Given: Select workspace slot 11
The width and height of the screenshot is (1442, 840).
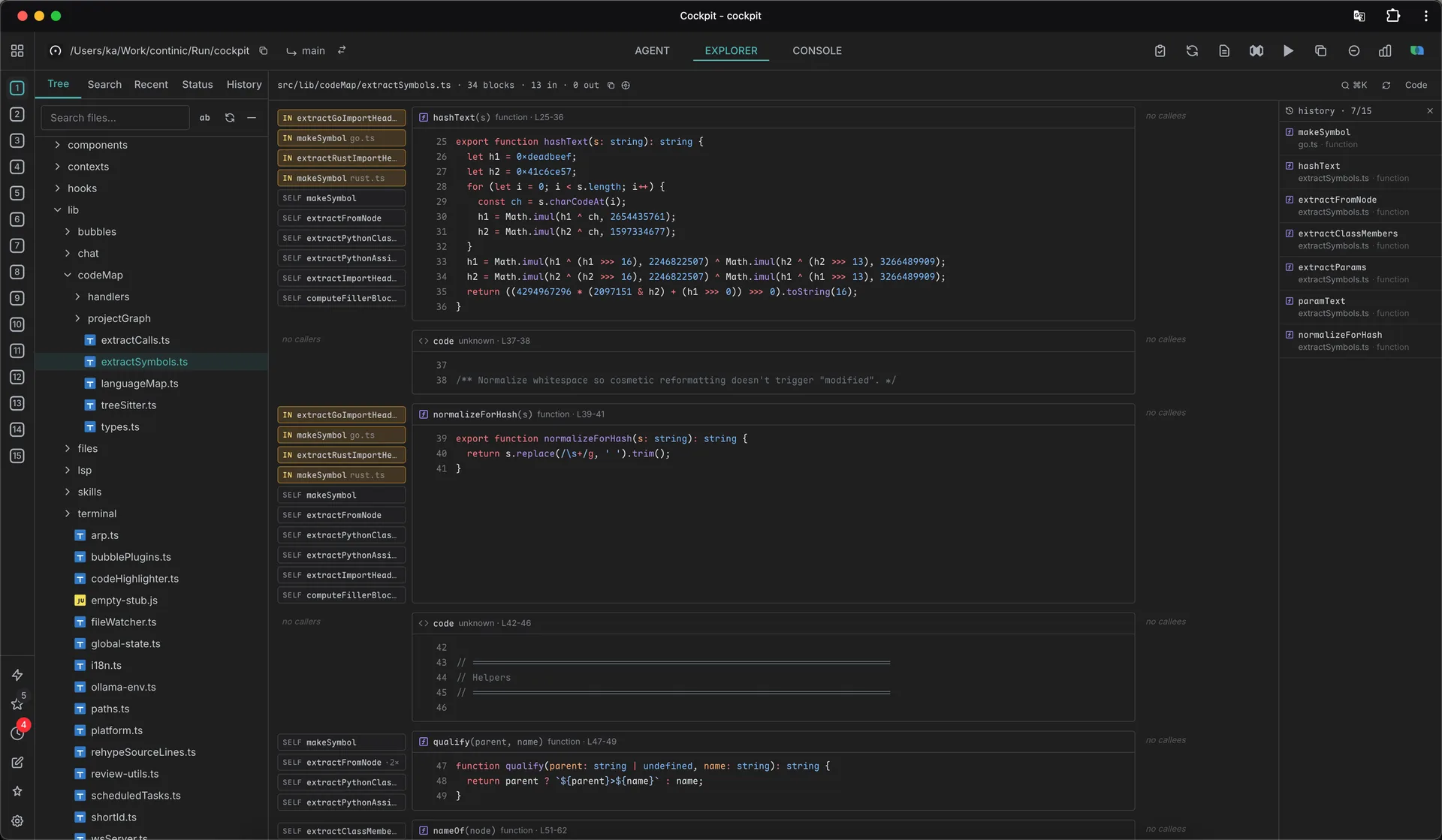Looking at the screenshot, I should 17,351.
